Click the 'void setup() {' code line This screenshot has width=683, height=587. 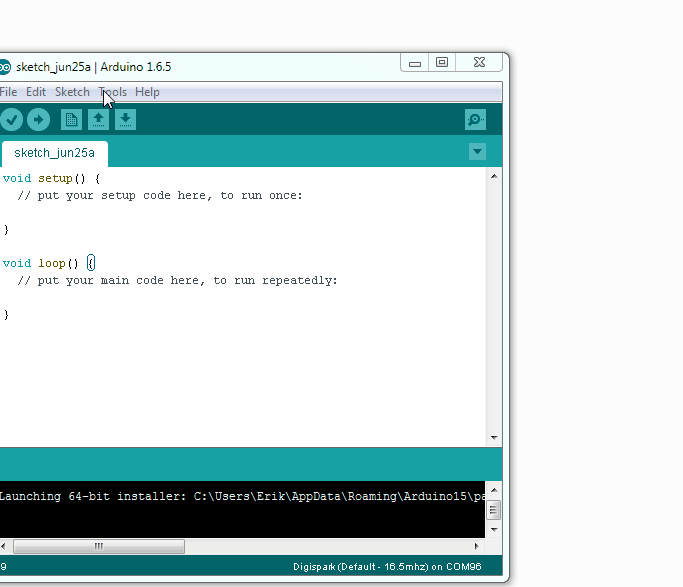coord(51,179)
